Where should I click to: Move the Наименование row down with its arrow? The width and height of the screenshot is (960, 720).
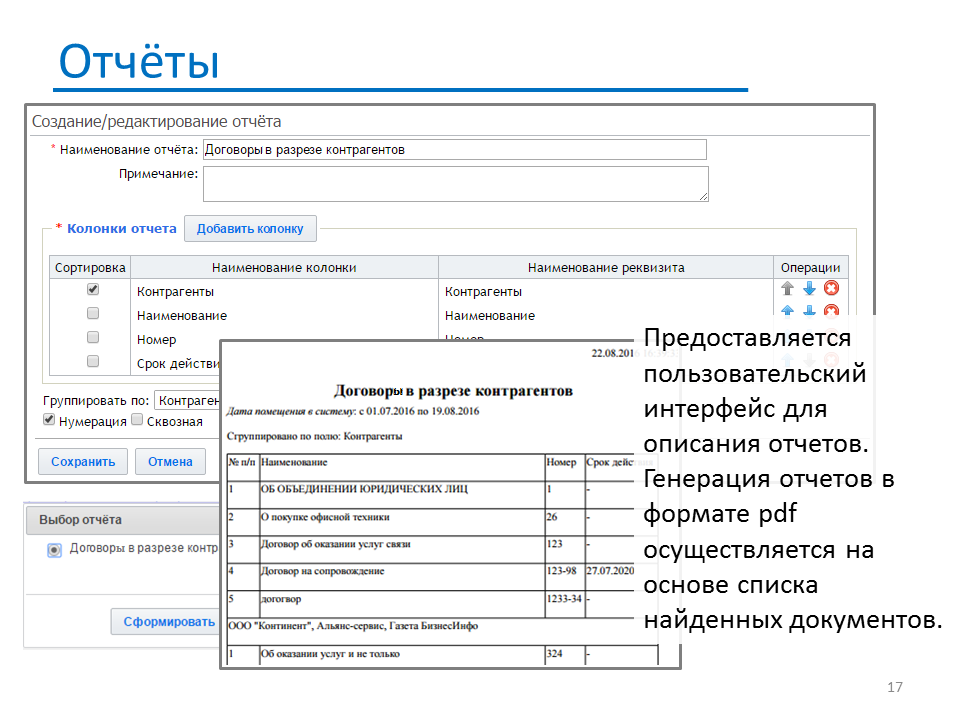[x=809, y=310]
